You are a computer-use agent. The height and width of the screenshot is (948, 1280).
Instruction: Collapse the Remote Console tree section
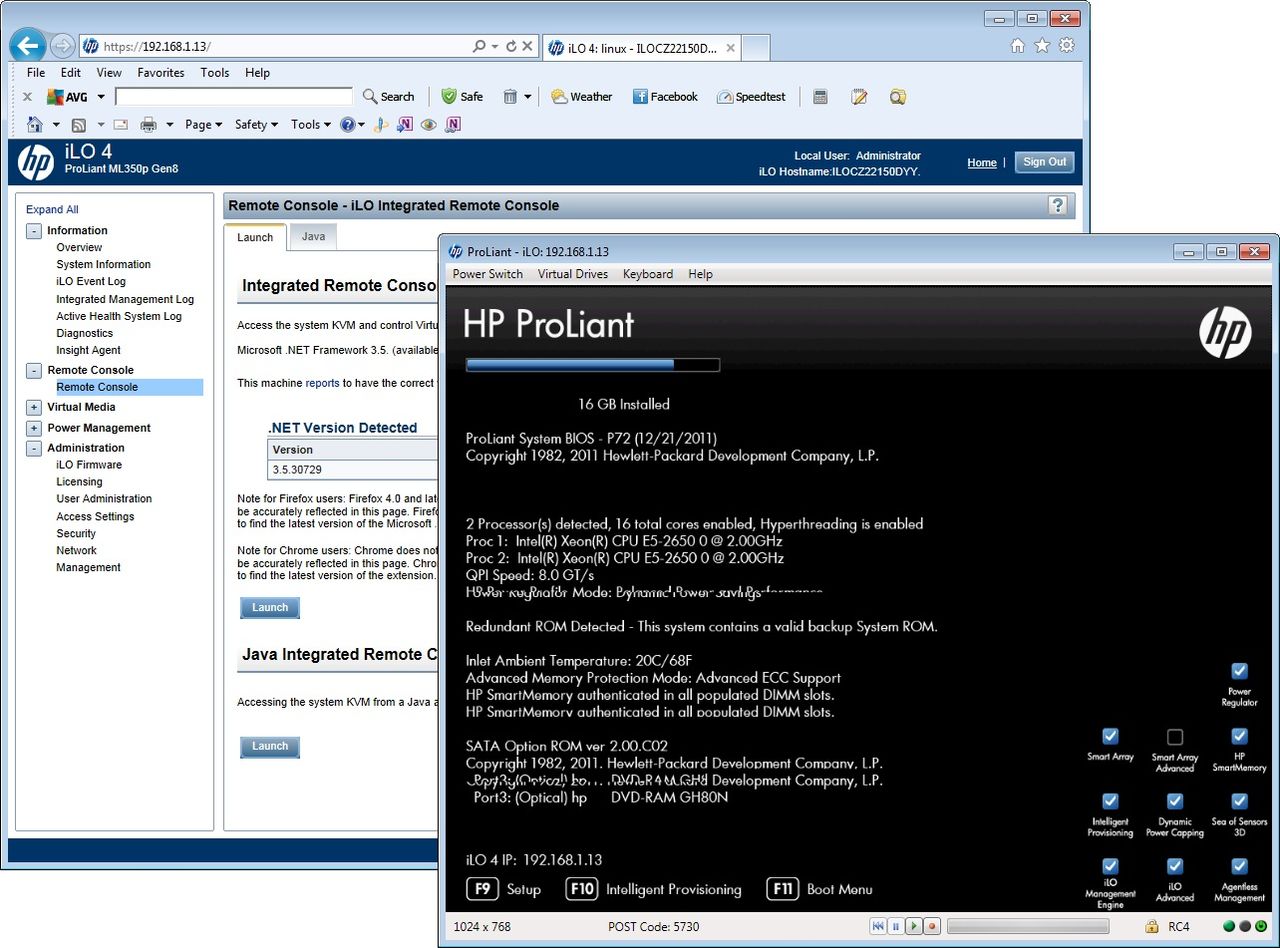pos(34,371)
